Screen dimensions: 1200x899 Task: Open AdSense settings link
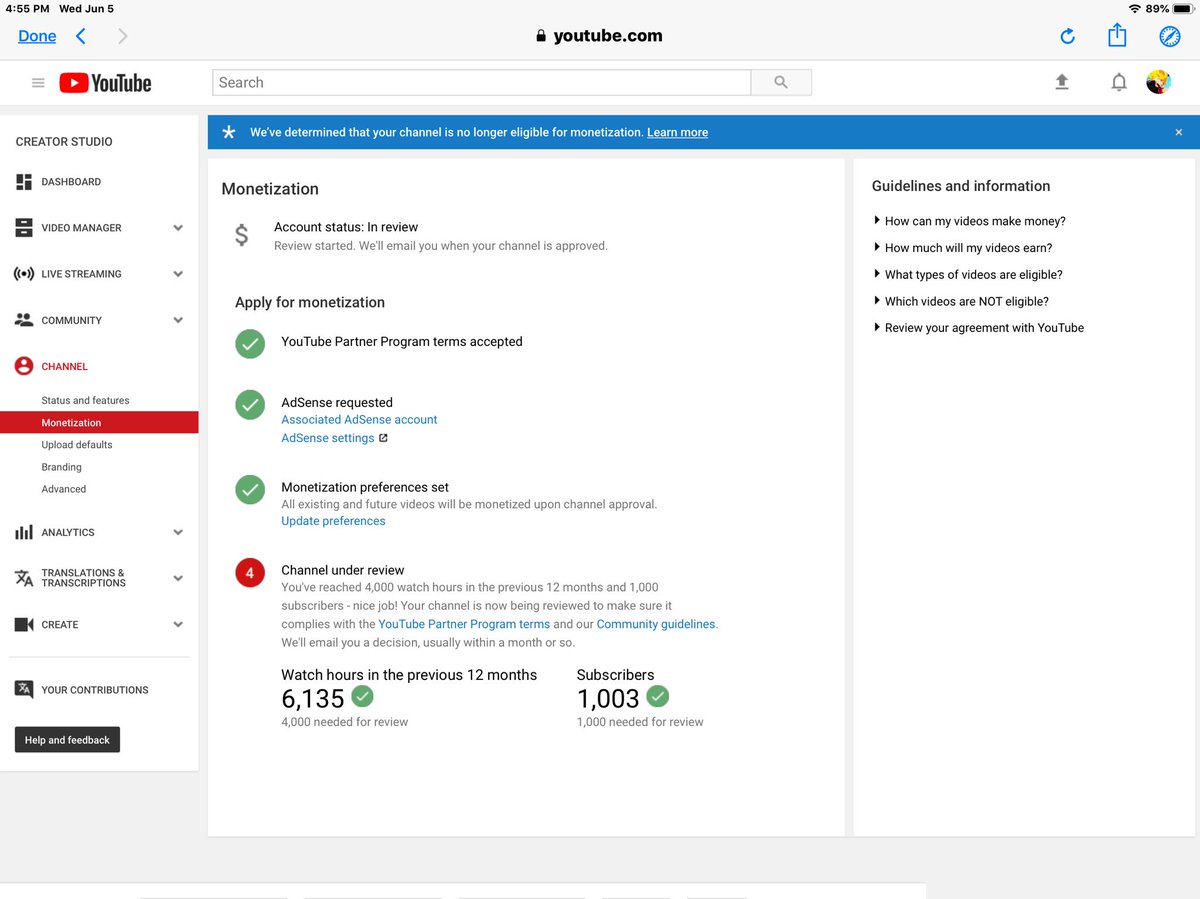pos(328,438)
